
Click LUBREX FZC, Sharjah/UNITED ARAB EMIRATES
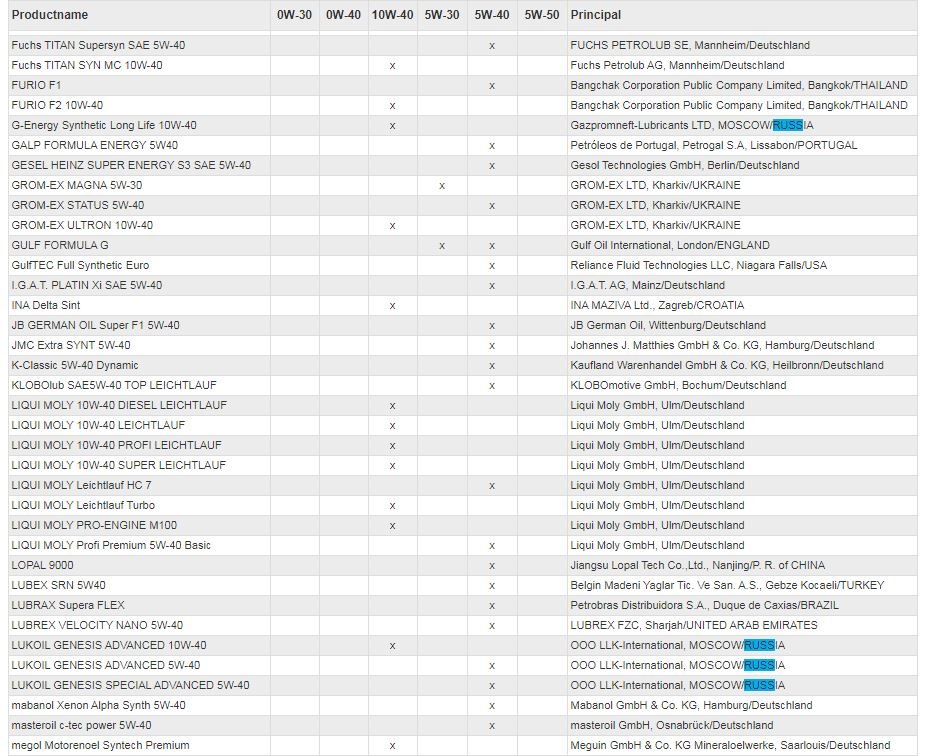(694, 627)
